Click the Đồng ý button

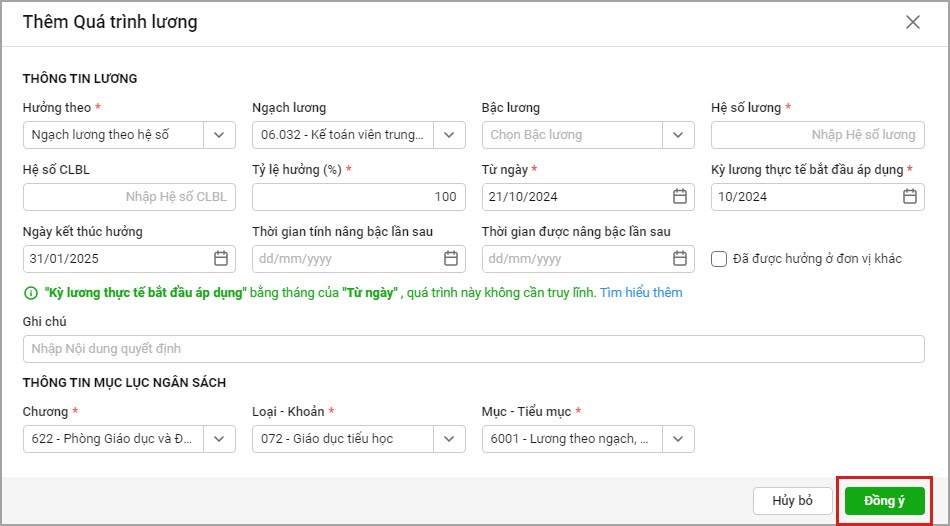click(x=884, y=500)
